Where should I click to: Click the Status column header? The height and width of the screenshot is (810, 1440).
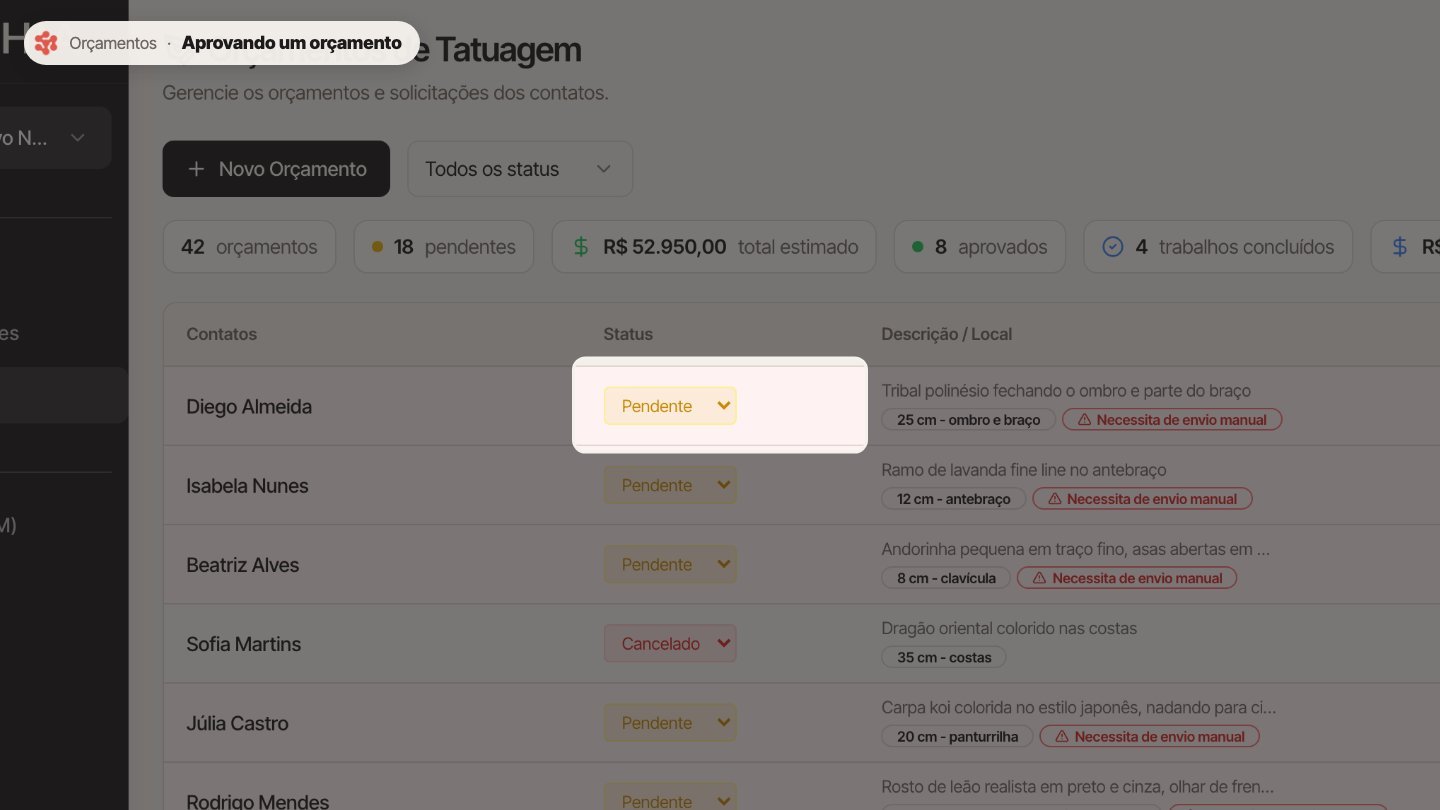point(628,334)
